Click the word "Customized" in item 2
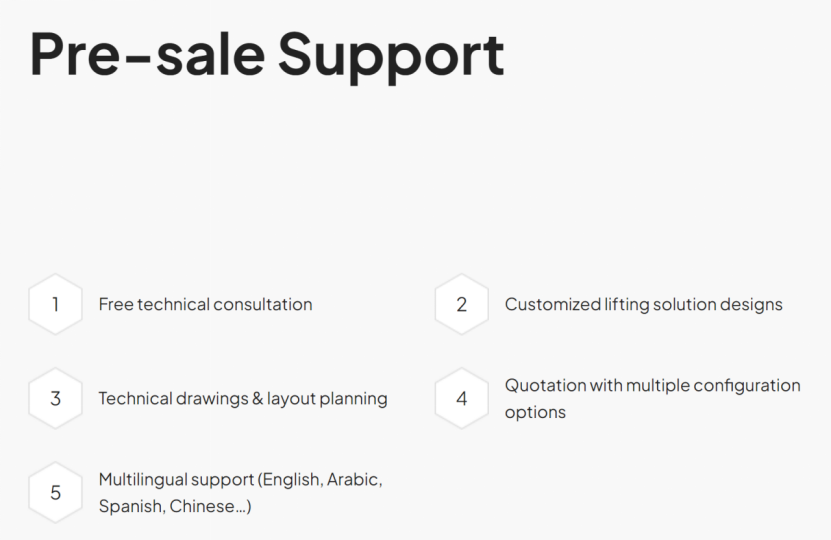831x540 pixels. coord(552,304)
